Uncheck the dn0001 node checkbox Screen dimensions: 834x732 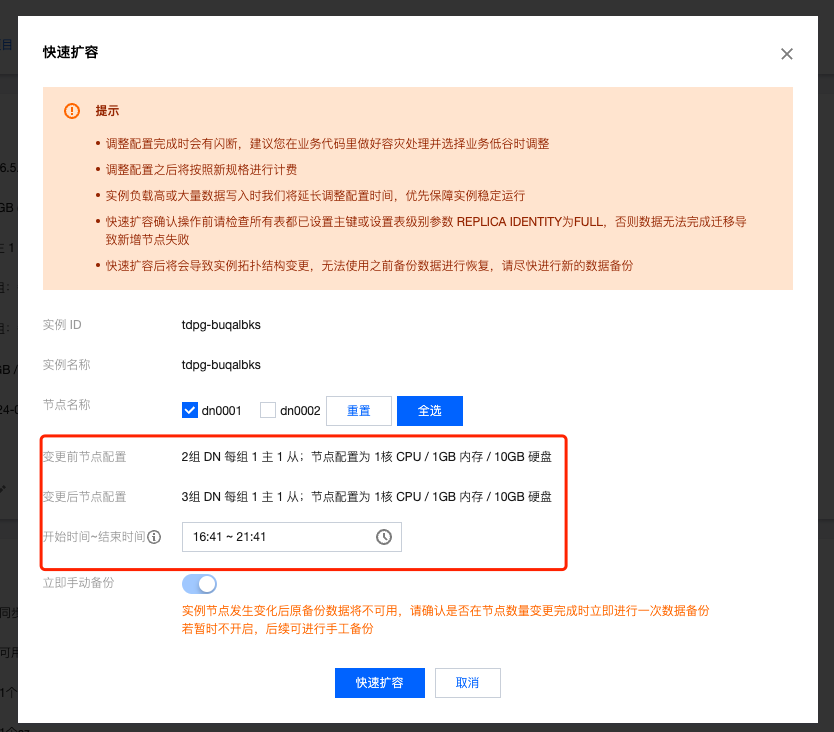coord(190,410)
